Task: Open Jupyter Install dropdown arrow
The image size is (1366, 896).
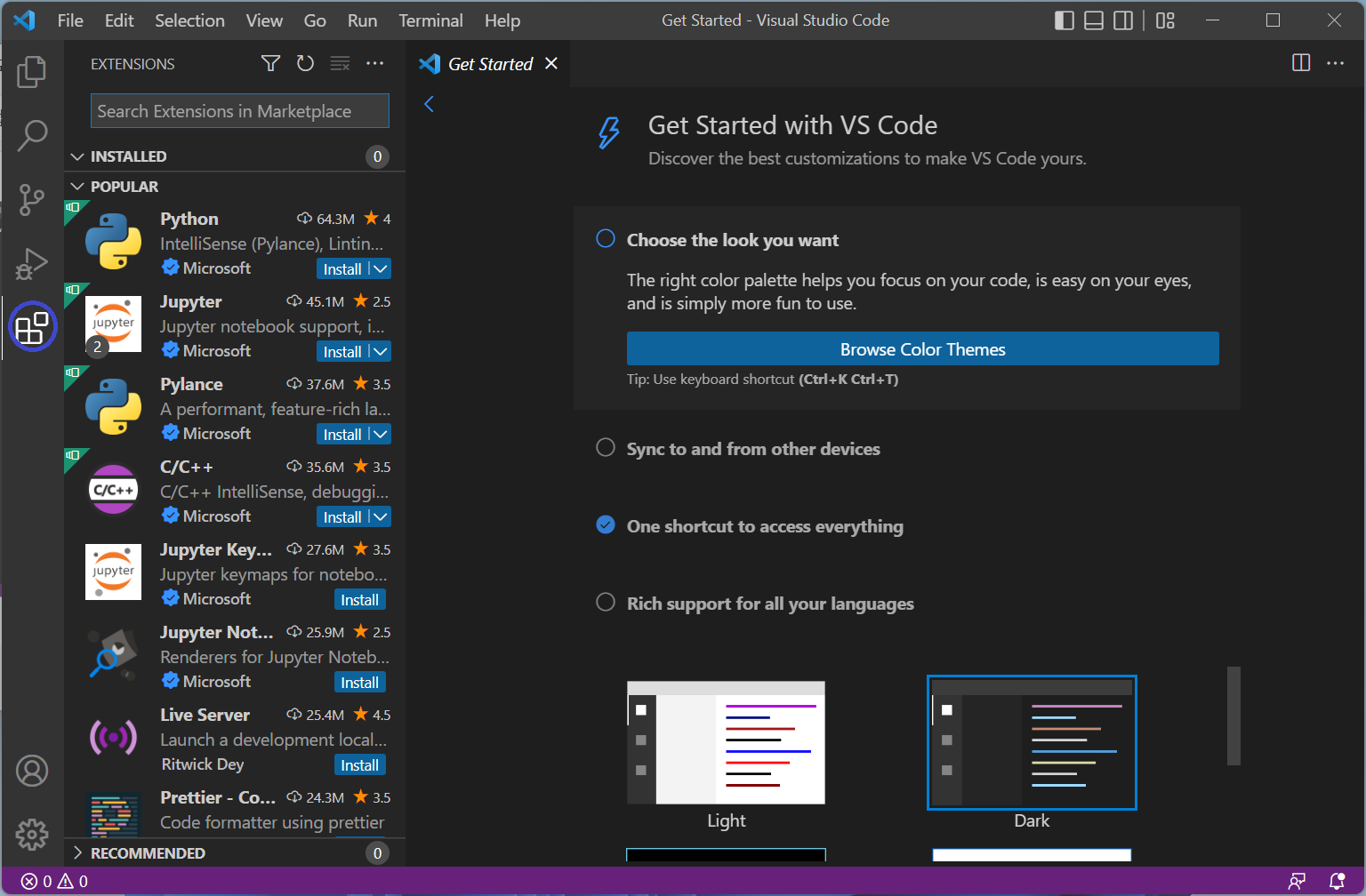Action: (381, 351)
